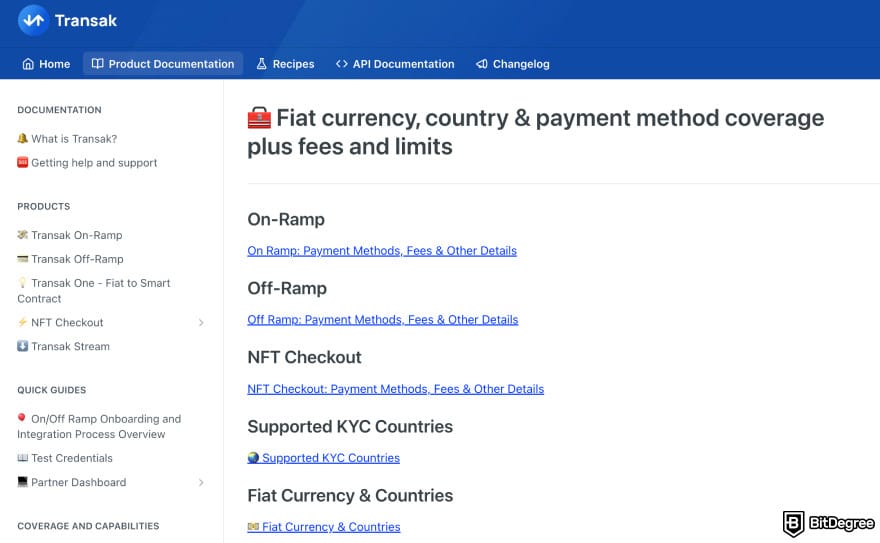
Task: Click the COVERAGE AND CAPABILITIES section label
Action: [x=88, y=526]
